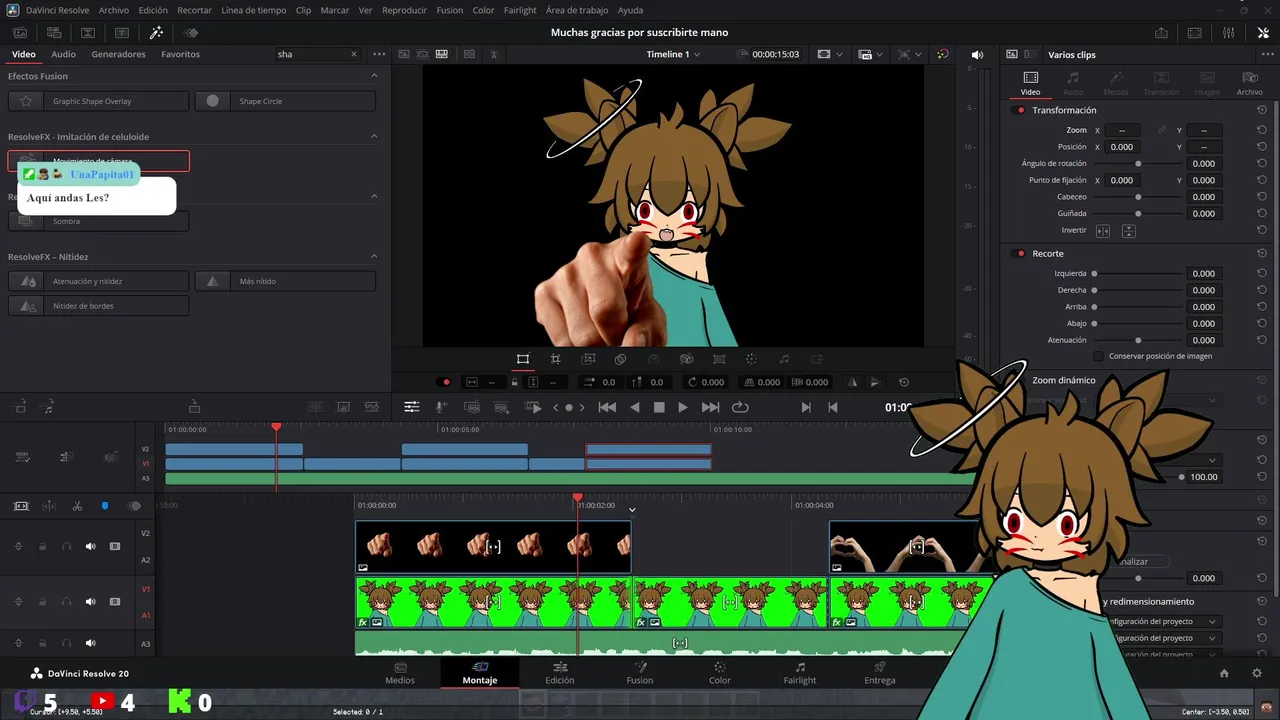
Task: Select the Dynamic Zoom tool below viewer
Action: click(588, 359)
